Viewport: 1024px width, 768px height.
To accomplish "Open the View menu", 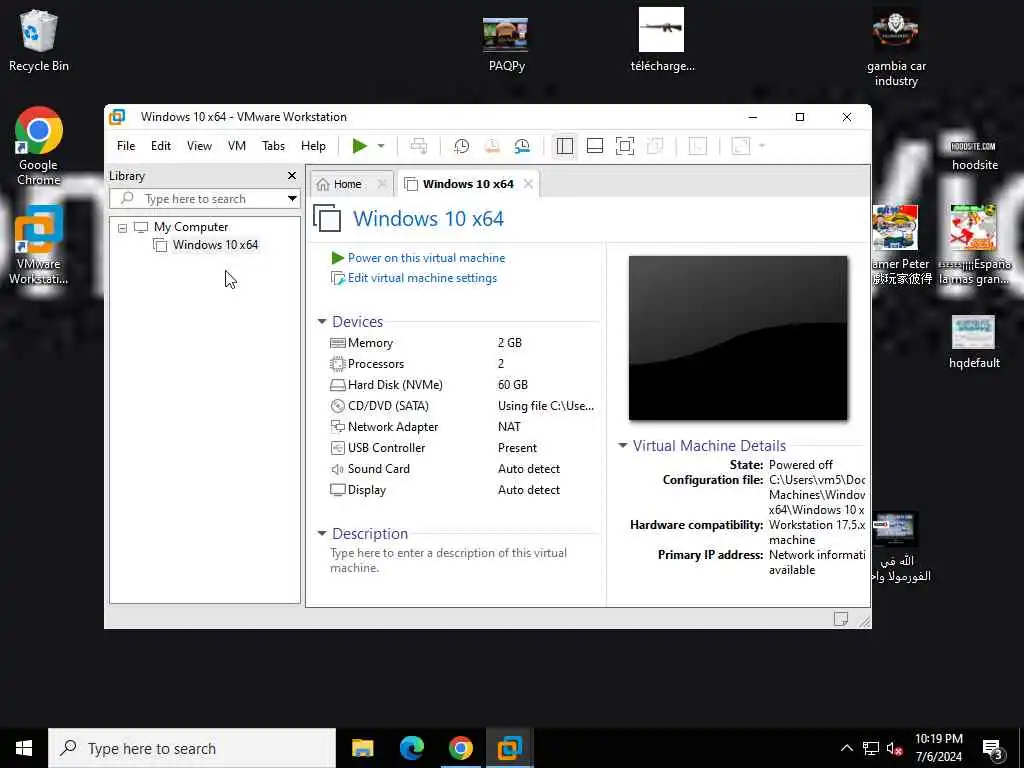I will (199, 146).
